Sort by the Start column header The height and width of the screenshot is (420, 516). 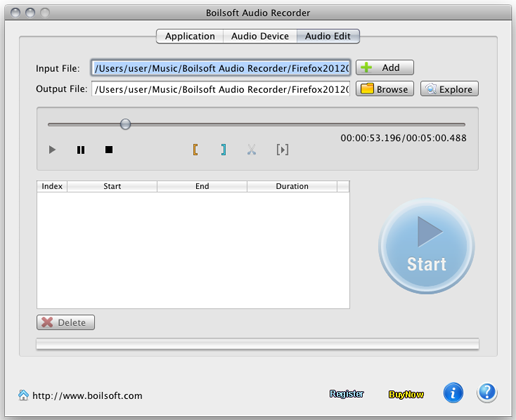[112, 186]
